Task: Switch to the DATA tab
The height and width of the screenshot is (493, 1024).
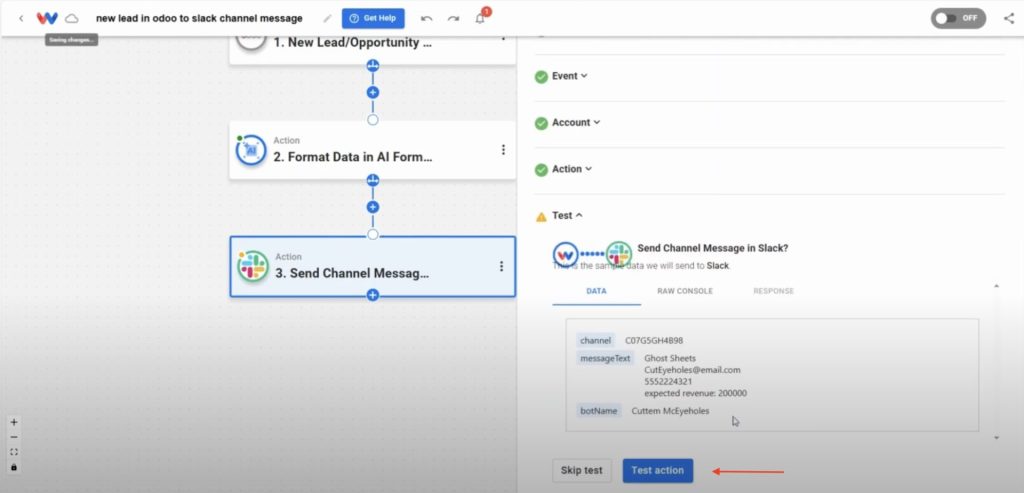Action: pos(596,291)
